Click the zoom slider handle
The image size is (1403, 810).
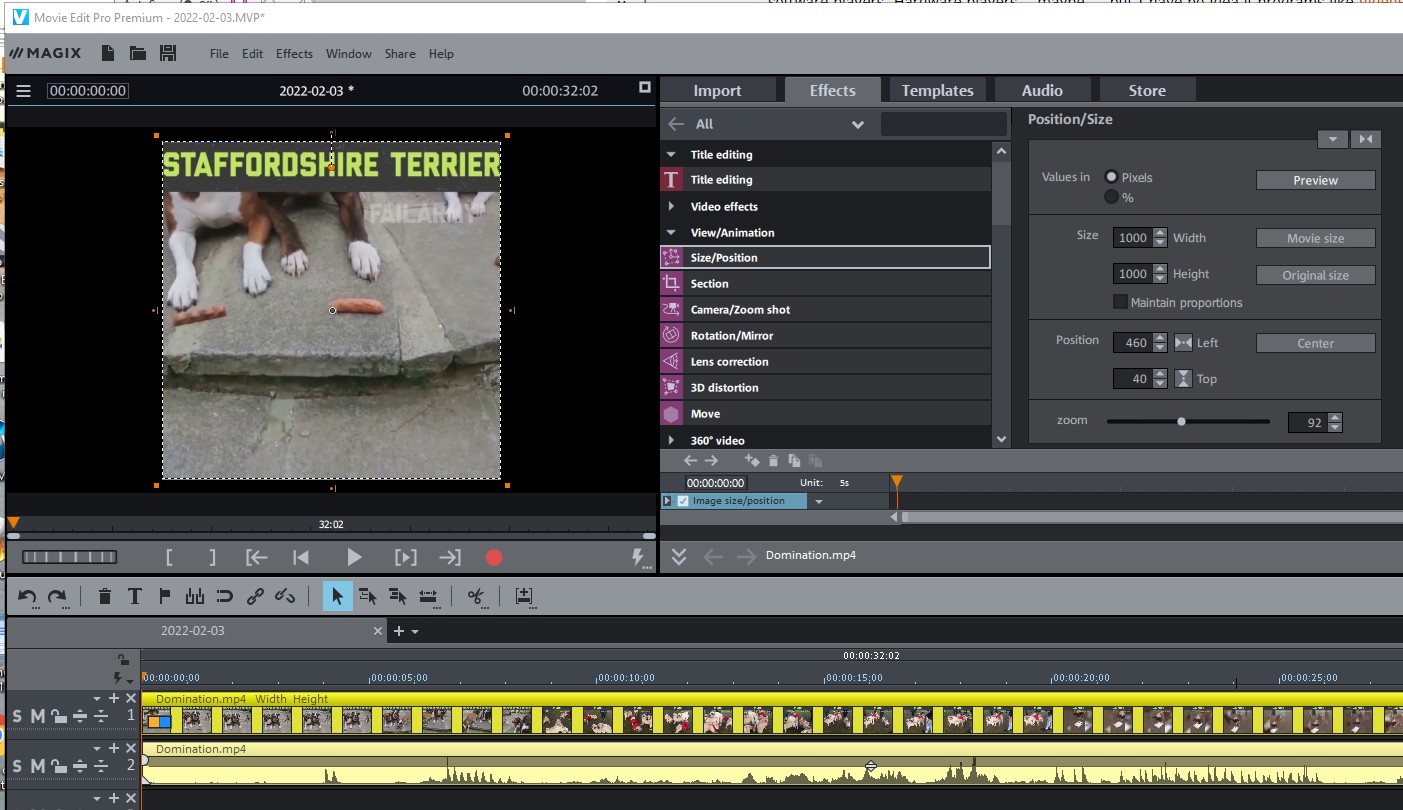coord(1181,422)
